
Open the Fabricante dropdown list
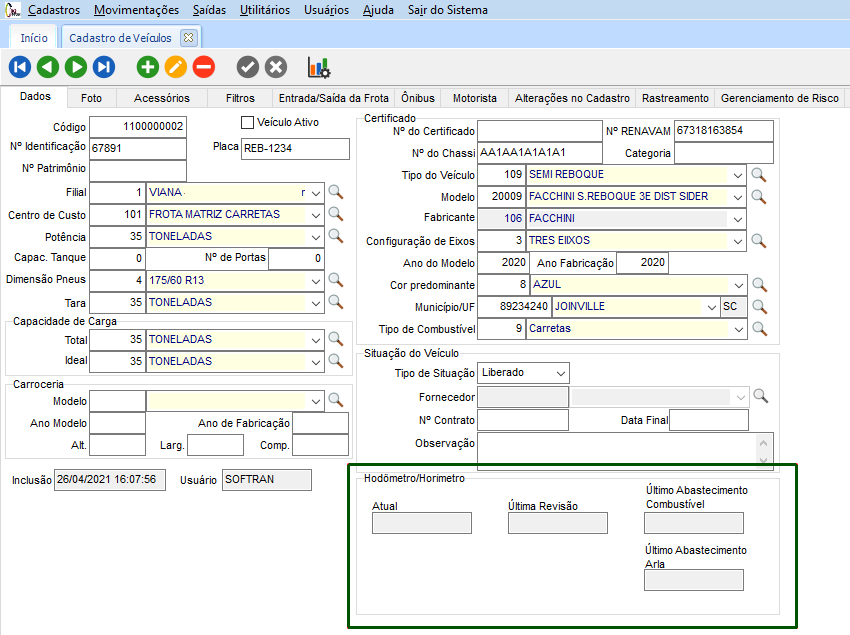pyautogui.click(x=738, y=219)
